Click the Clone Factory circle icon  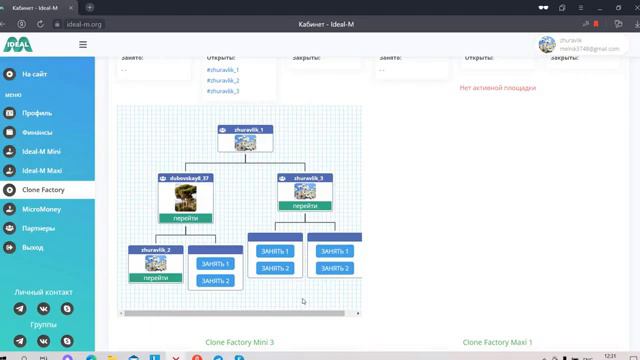tap(9, 190)
